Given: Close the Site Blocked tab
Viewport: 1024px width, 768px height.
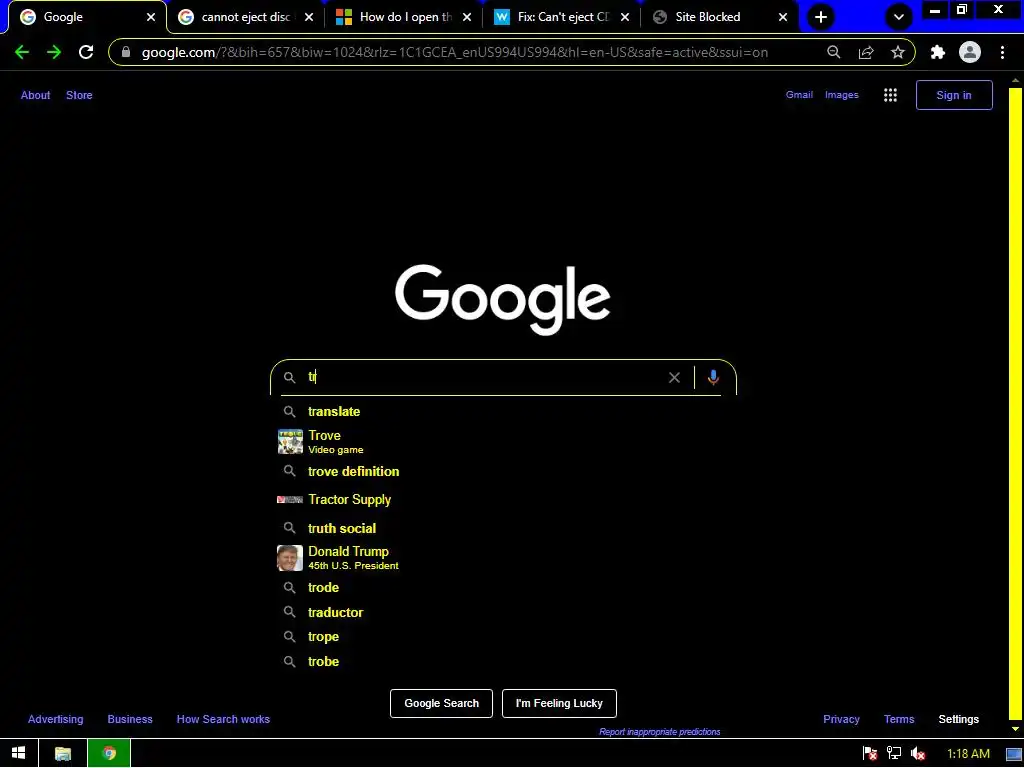Looking at the screenshot, I should click(x=783, y=17).
